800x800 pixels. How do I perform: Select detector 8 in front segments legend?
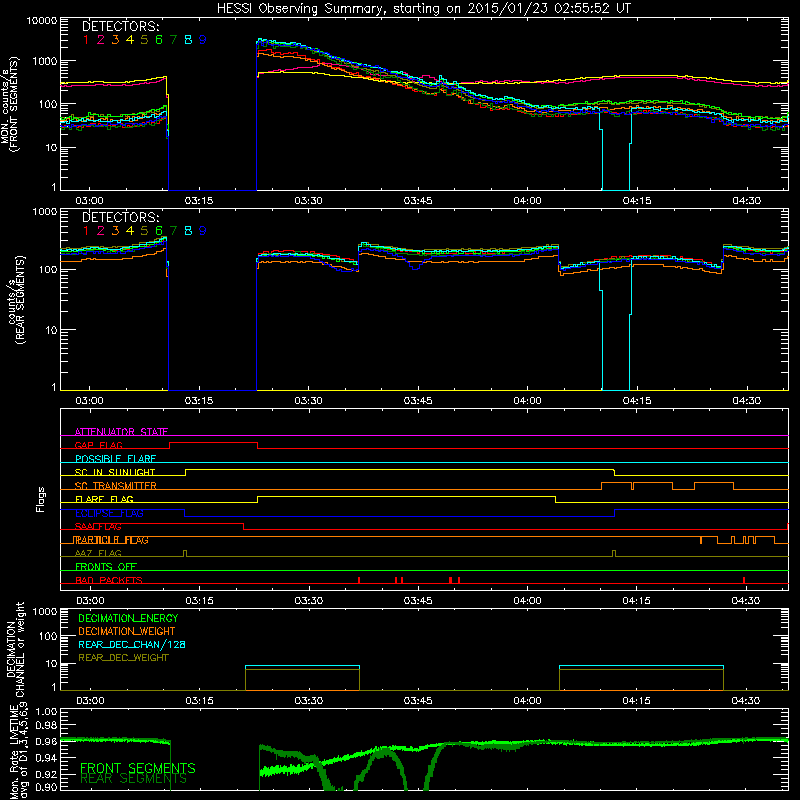coord(188,40)
